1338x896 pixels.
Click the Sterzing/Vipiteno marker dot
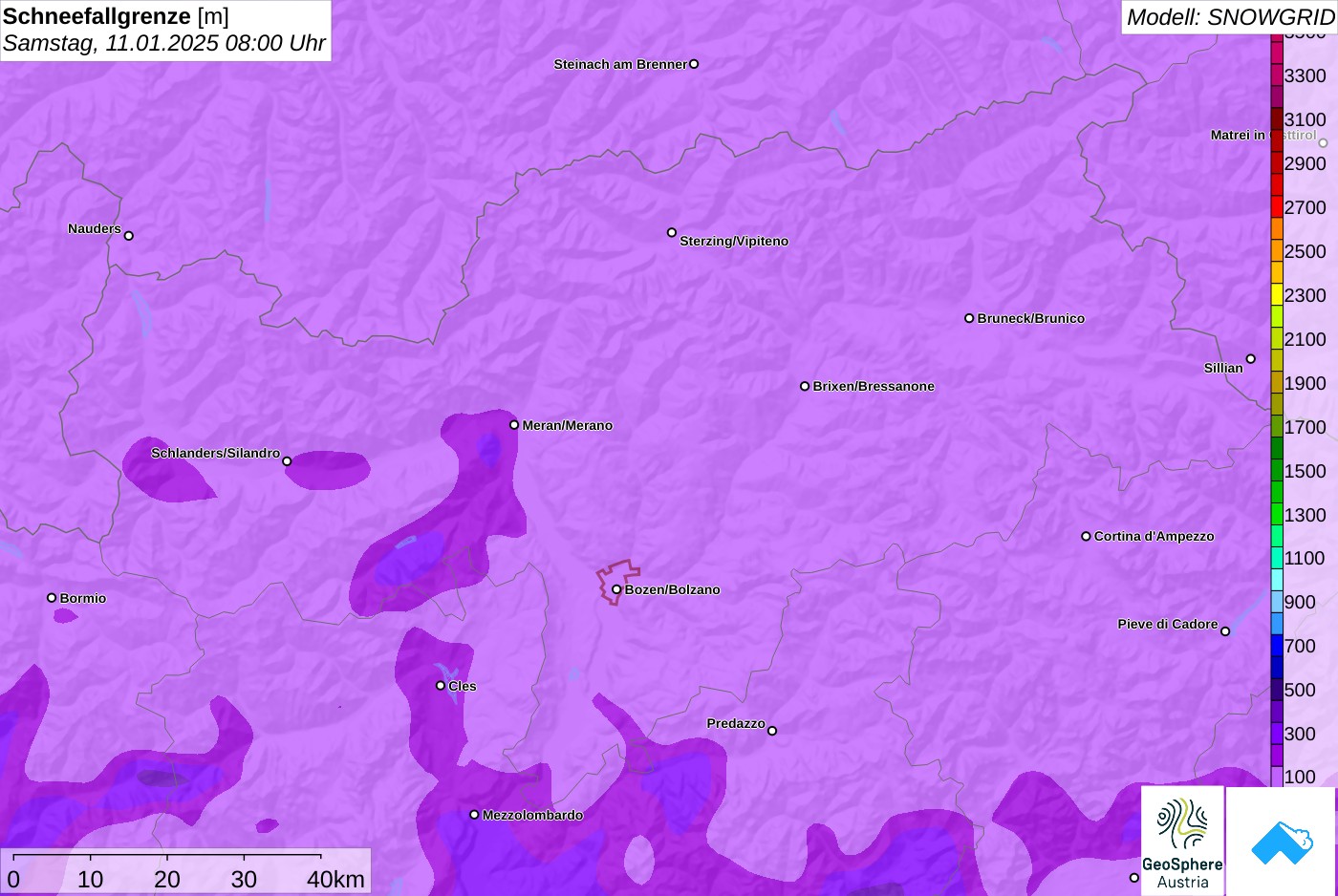click(672, 232)
